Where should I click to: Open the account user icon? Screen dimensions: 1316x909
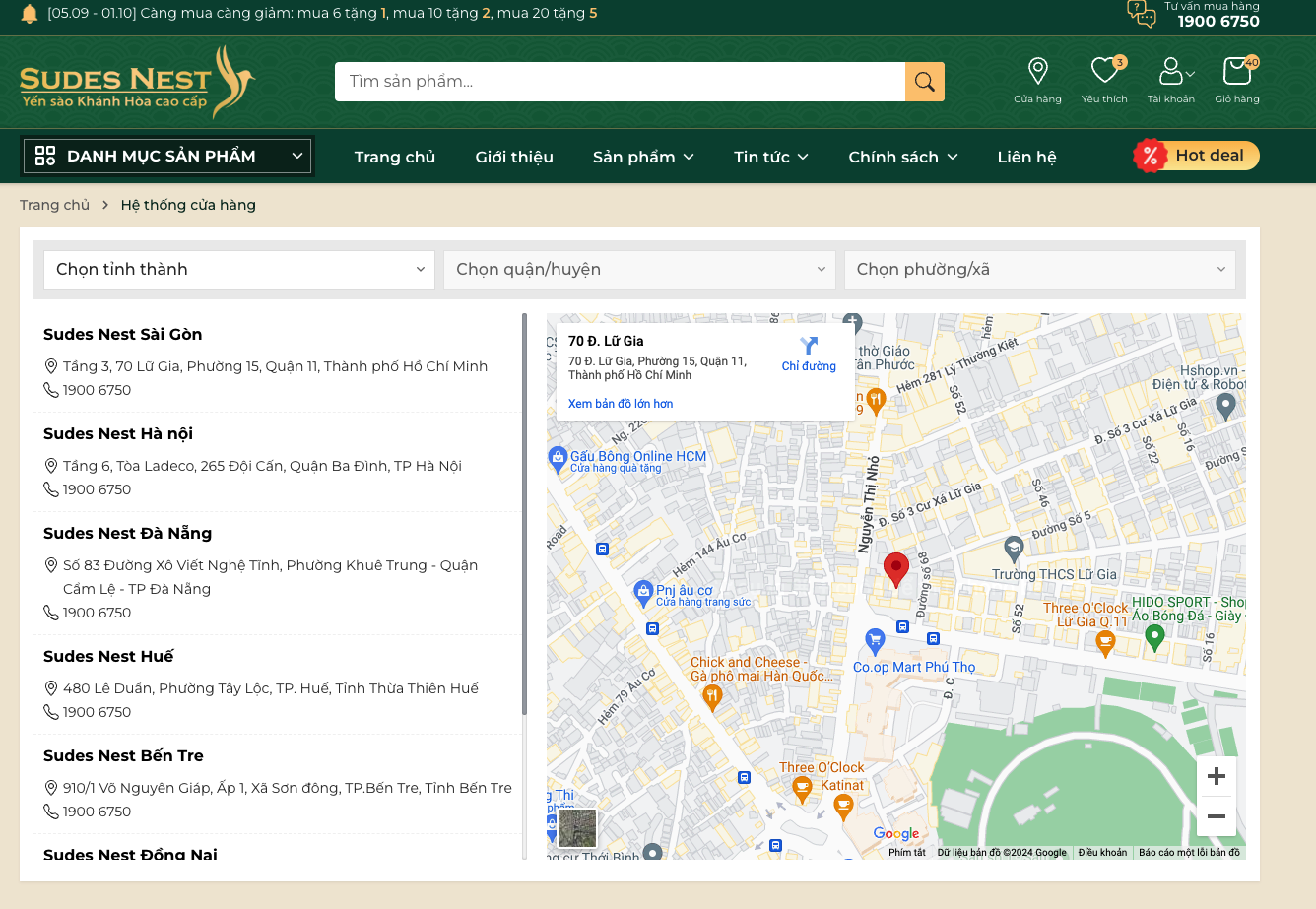pyautogui.click(x=1170, y=71)
